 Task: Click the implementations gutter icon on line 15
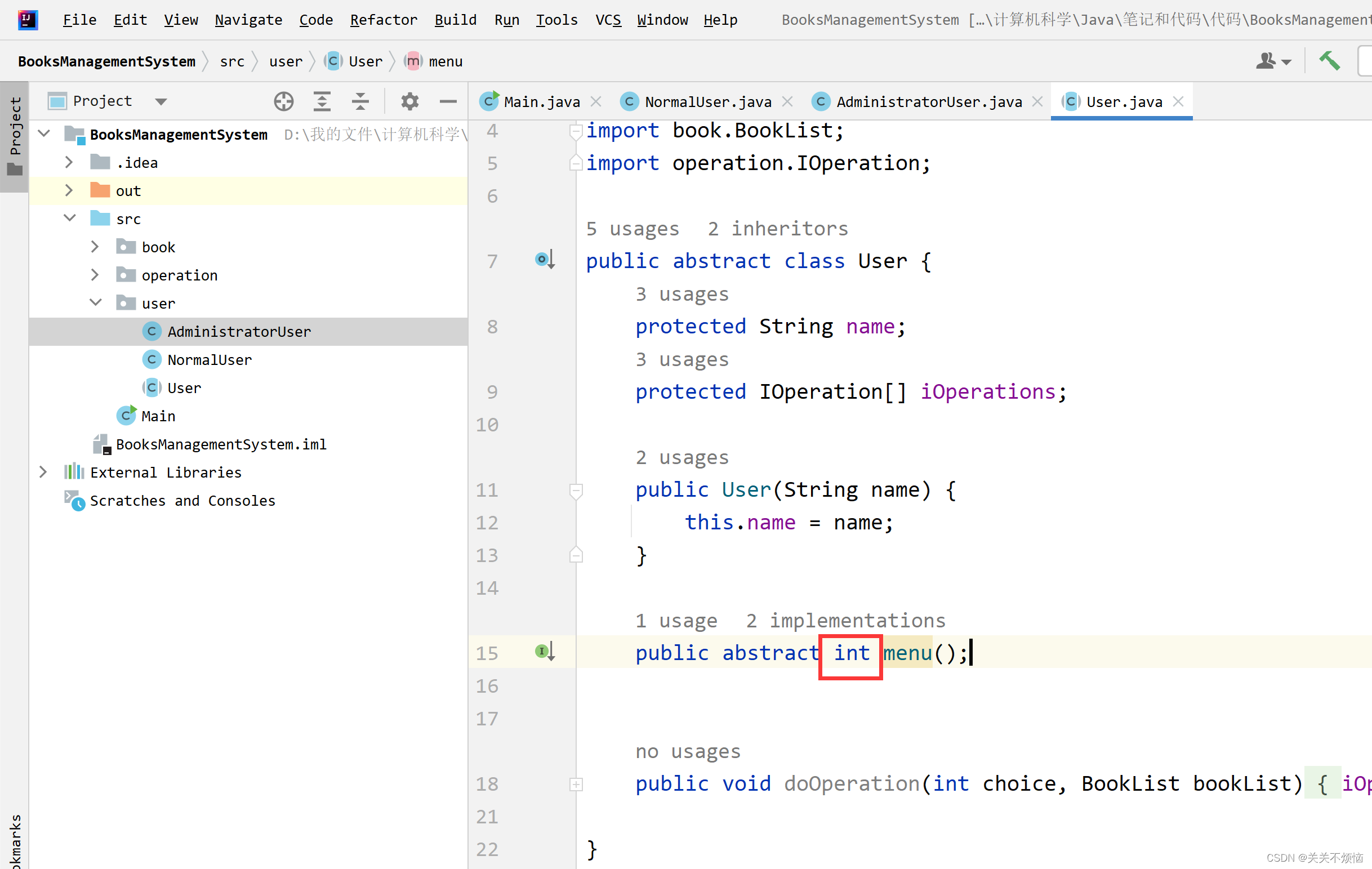(x=545, y=651)
